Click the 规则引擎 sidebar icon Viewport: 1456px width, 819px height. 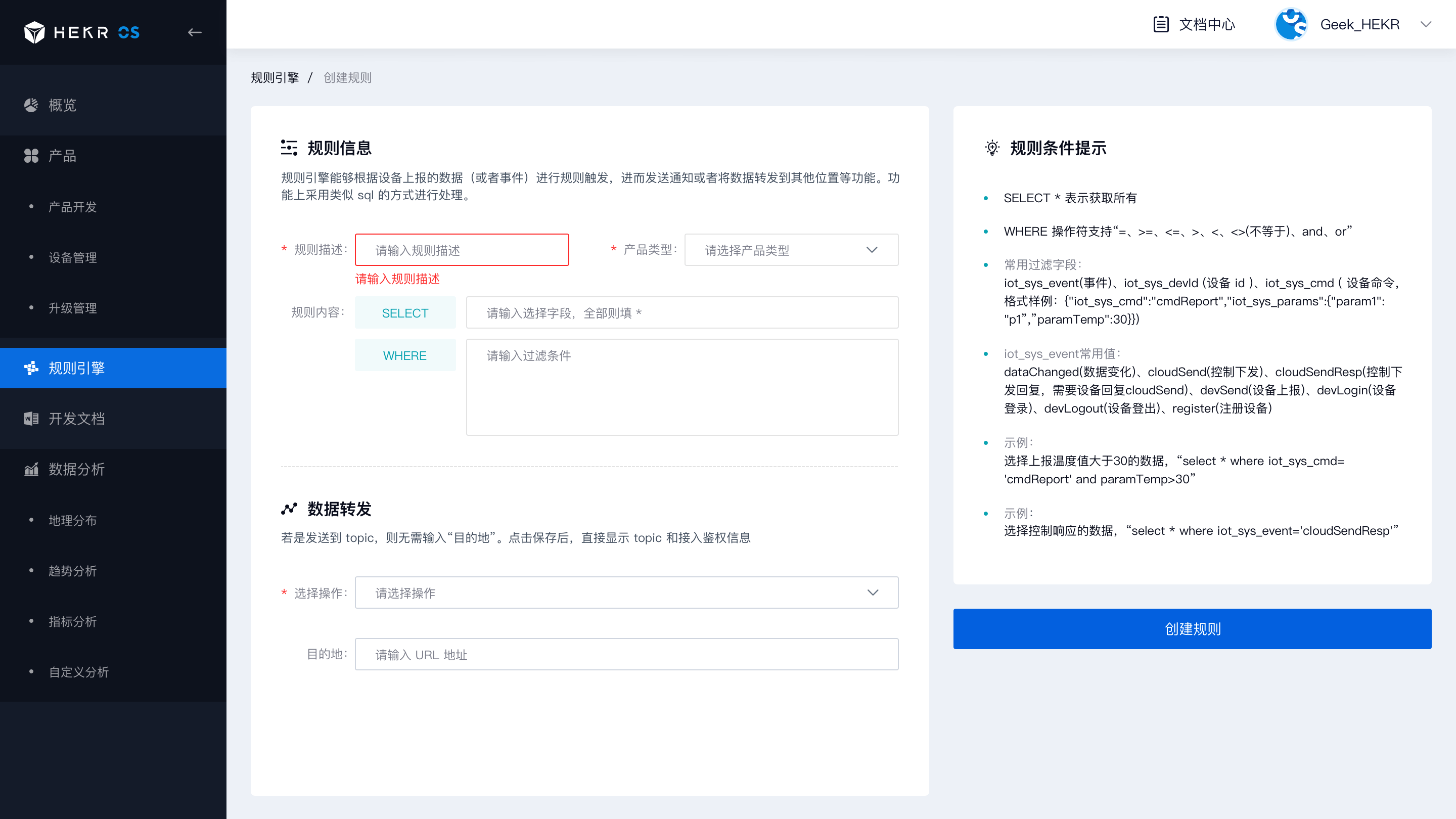point(31,368)
